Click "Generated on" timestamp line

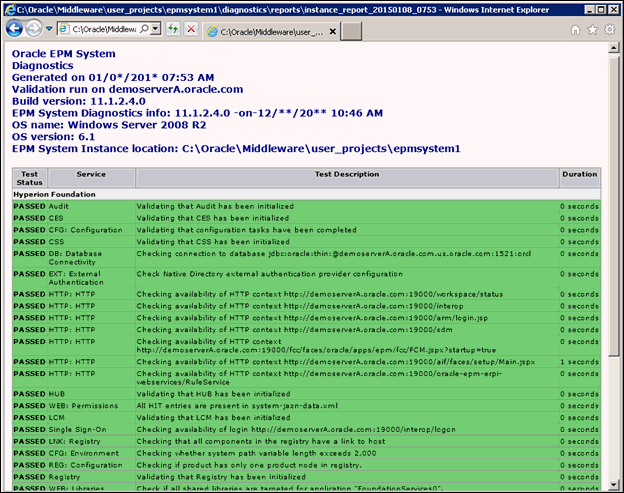(x=113, y=77)
